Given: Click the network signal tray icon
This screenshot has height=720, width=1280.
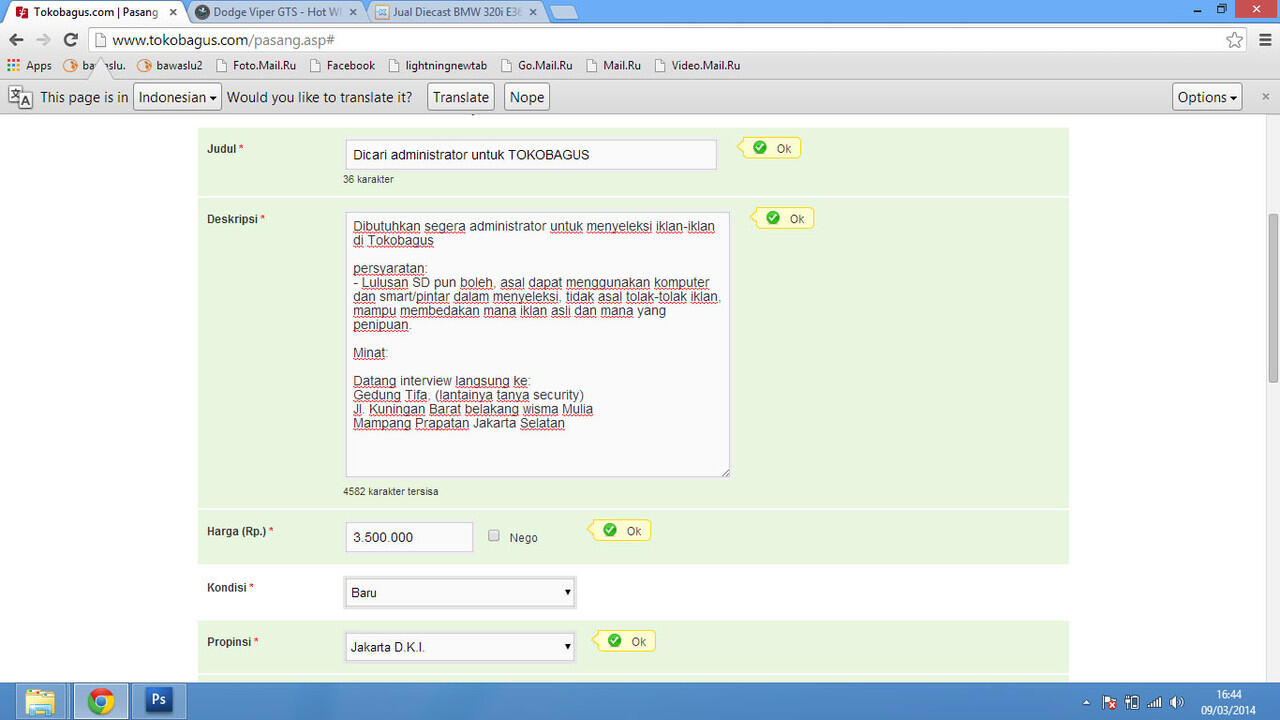Looking at the screenshot, I should (x=1155, y=702).
